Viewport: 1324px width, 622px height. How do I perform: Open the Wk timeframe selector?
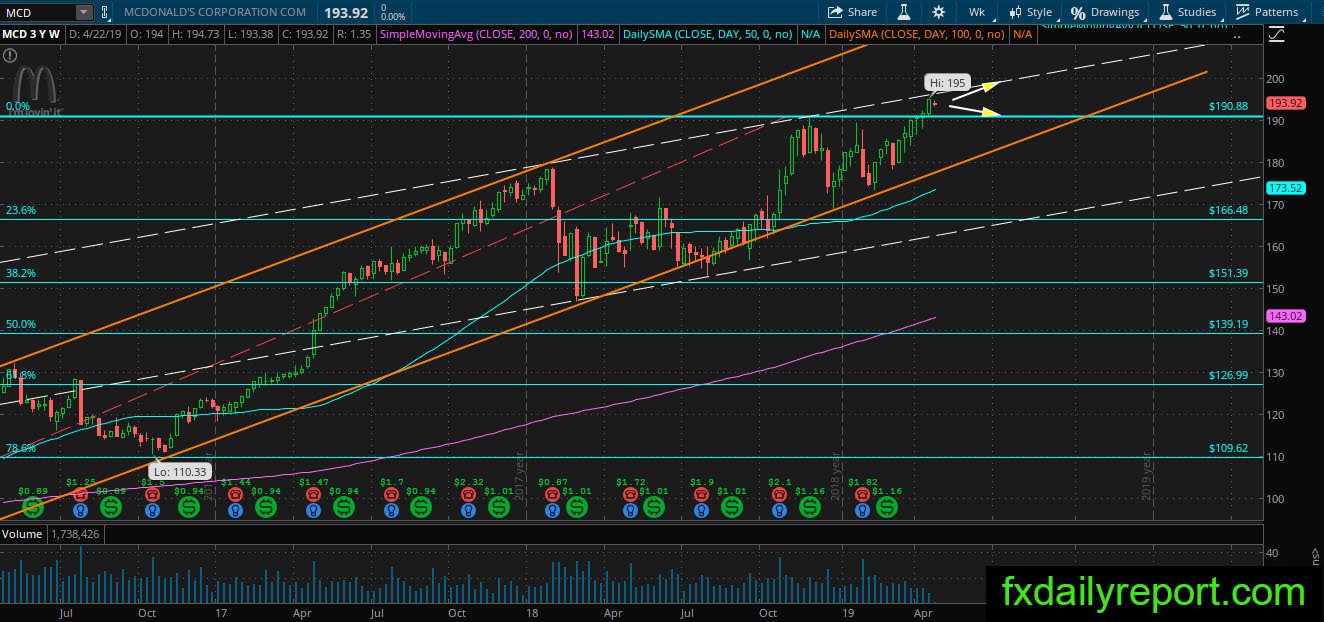(x=977, y=12)
